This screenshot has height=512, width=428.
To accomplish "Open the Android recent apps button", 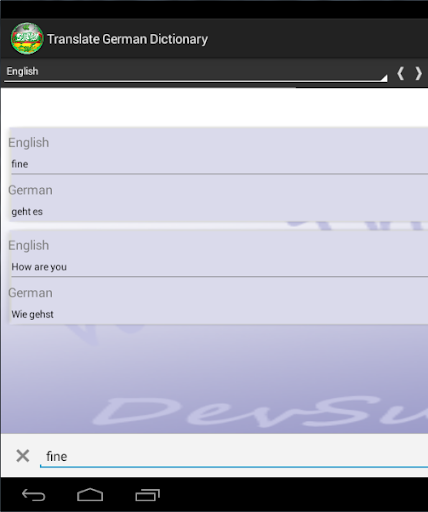I will pyautogui.click(x=147, y=495).
